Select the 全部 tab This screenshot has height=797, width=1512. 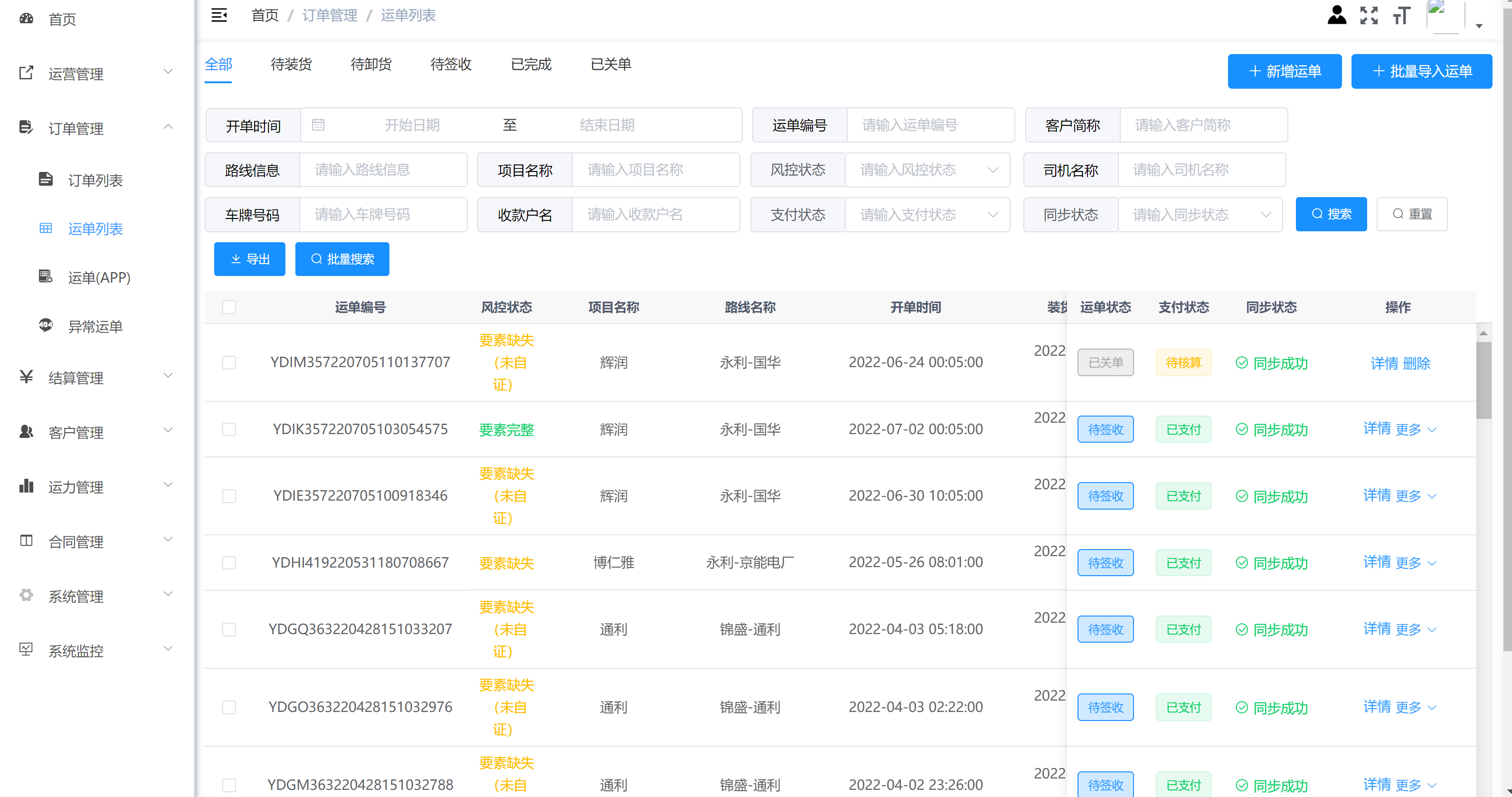pos(218,64)
